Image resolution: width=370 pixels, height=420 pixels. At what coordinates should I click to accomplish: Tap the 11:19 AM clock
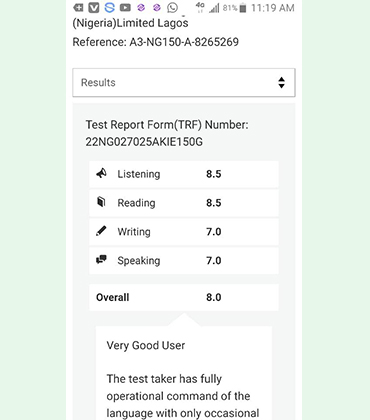click(x=273, y=8)
